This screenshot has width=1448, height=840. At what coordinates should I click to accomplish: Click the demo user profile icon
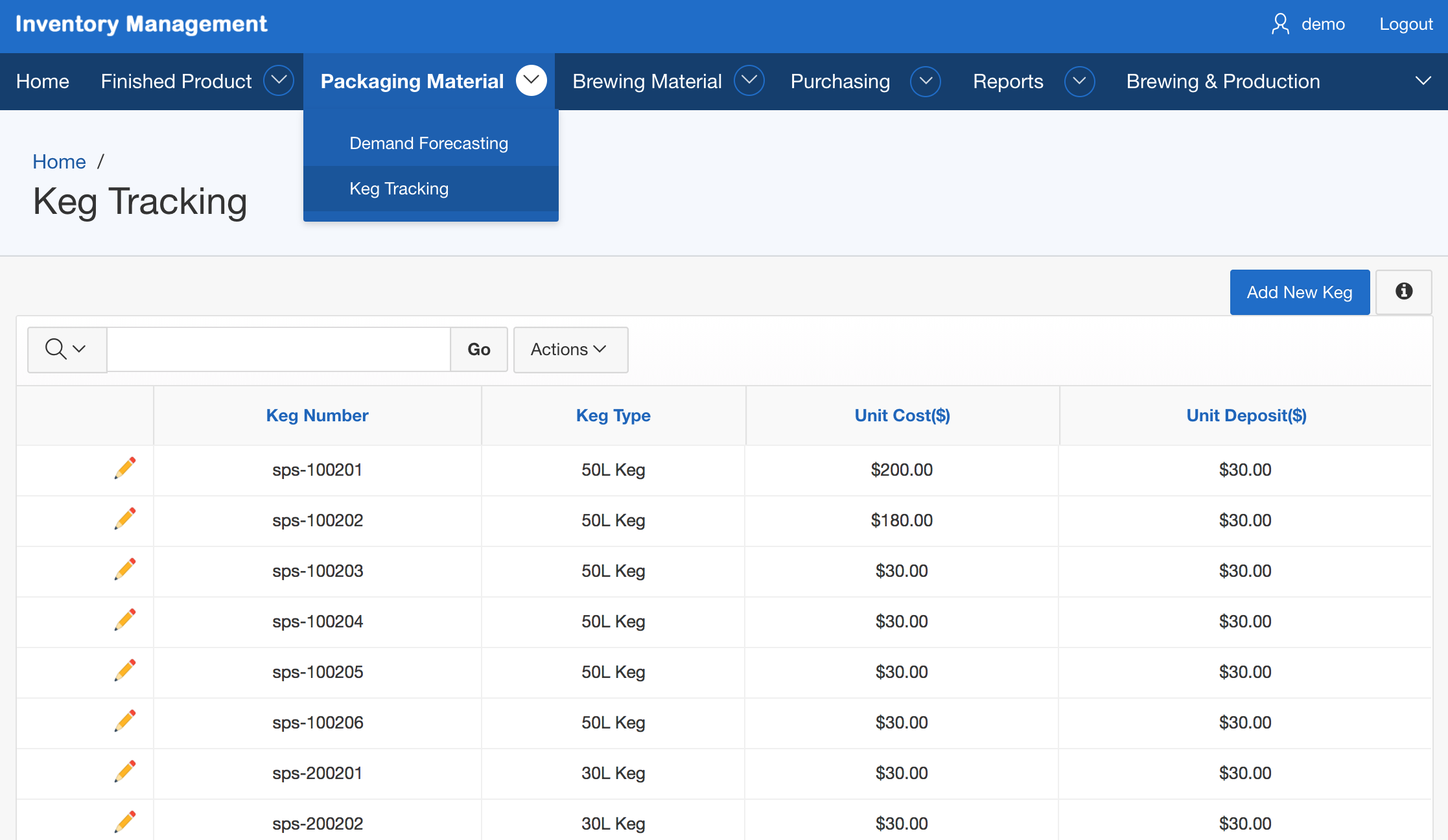coord(1279,25)
